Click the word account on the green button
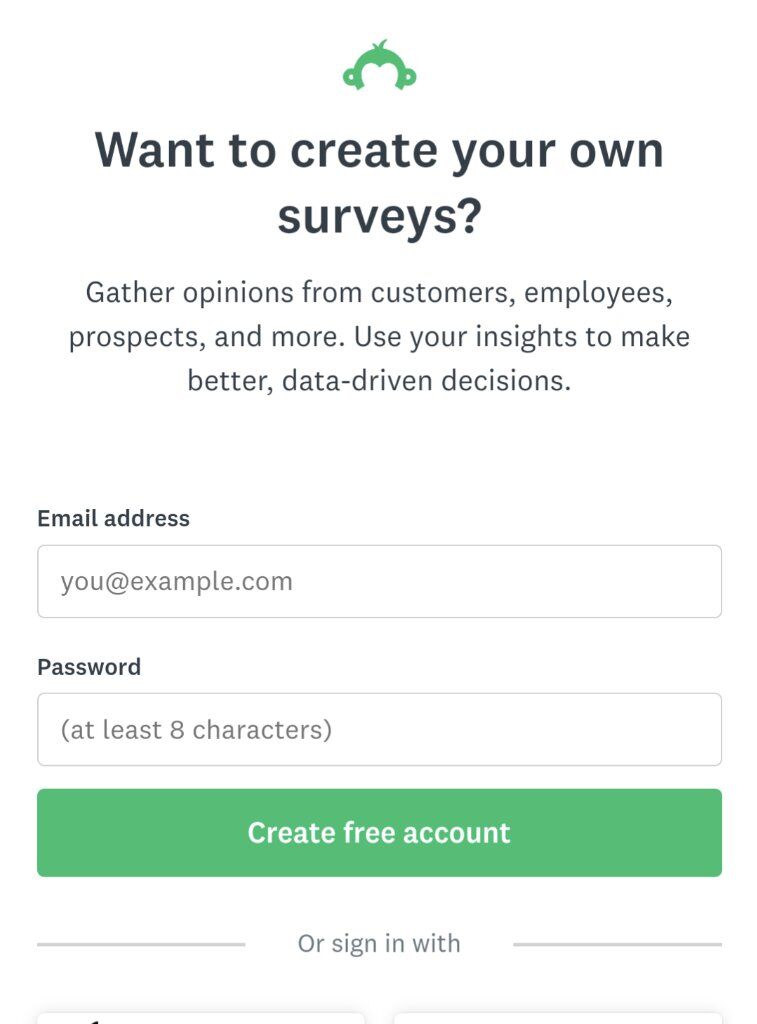 click(457, 833)
